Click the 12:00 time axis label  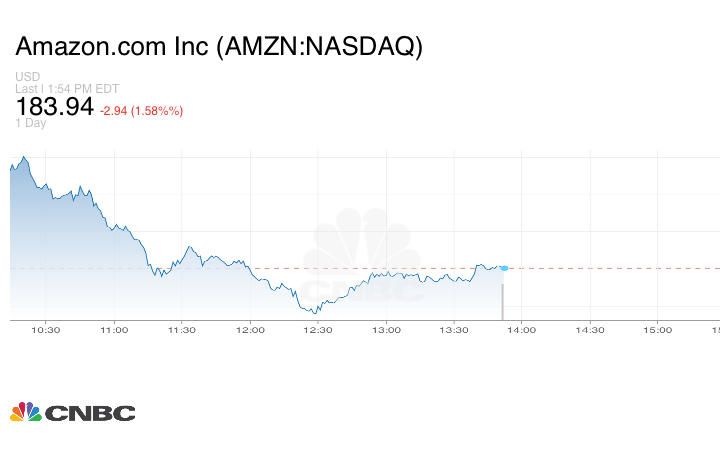pyautogui.click(x=250, y=329)
